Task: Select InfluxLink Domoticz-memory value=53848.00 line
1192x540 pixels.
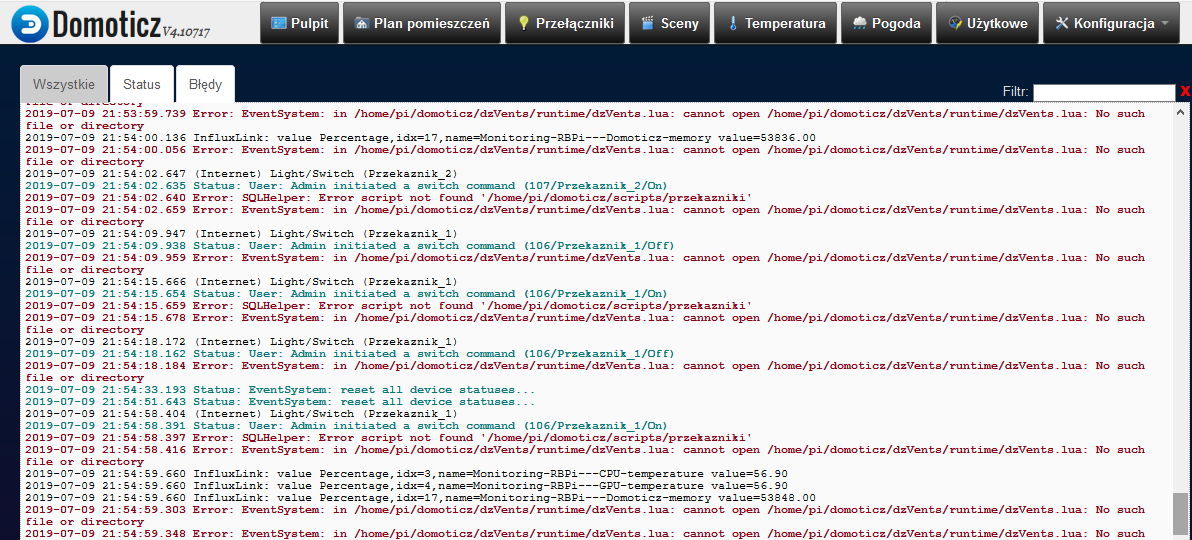Action: pyautogui.click(x=420, y=498)
